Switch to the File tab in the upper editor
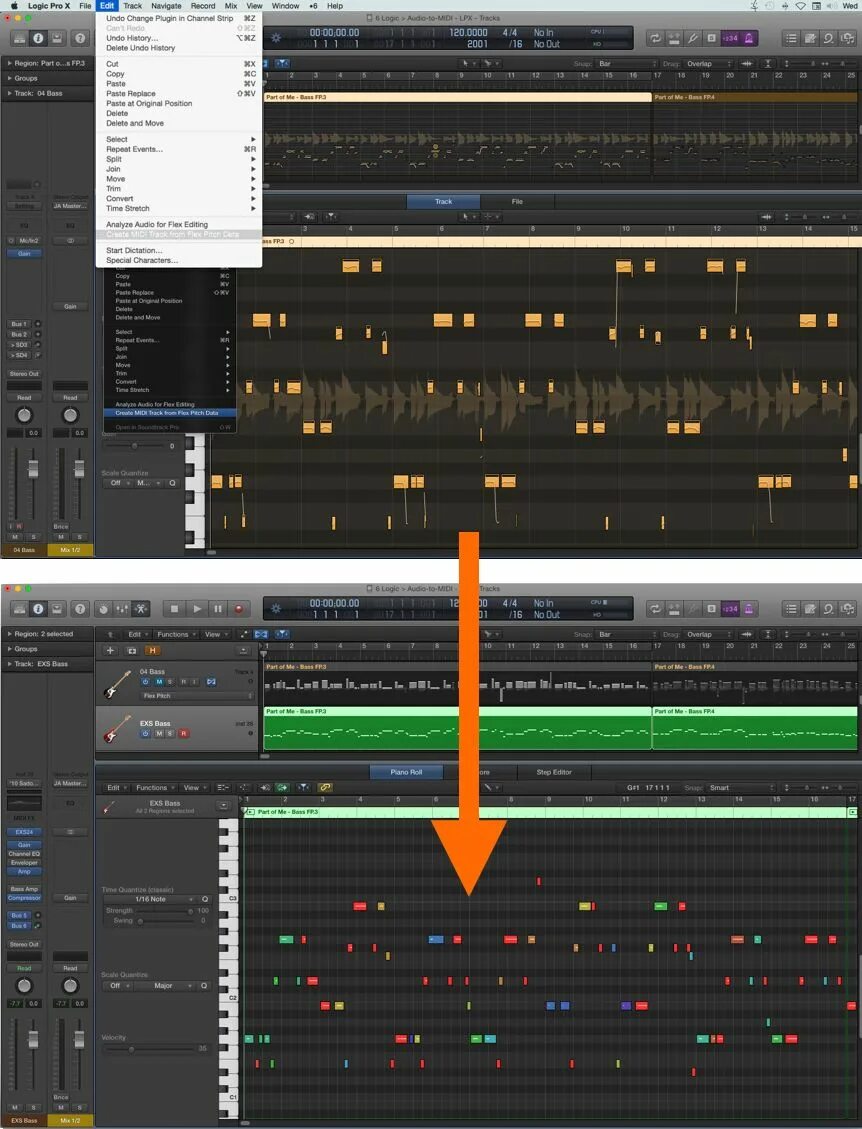 pyautogui.click(x=516, y=202)
